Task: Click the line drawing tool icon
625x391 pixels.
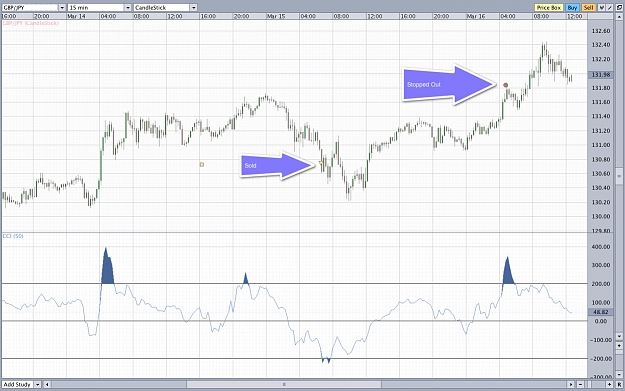Action: point(609,8)
